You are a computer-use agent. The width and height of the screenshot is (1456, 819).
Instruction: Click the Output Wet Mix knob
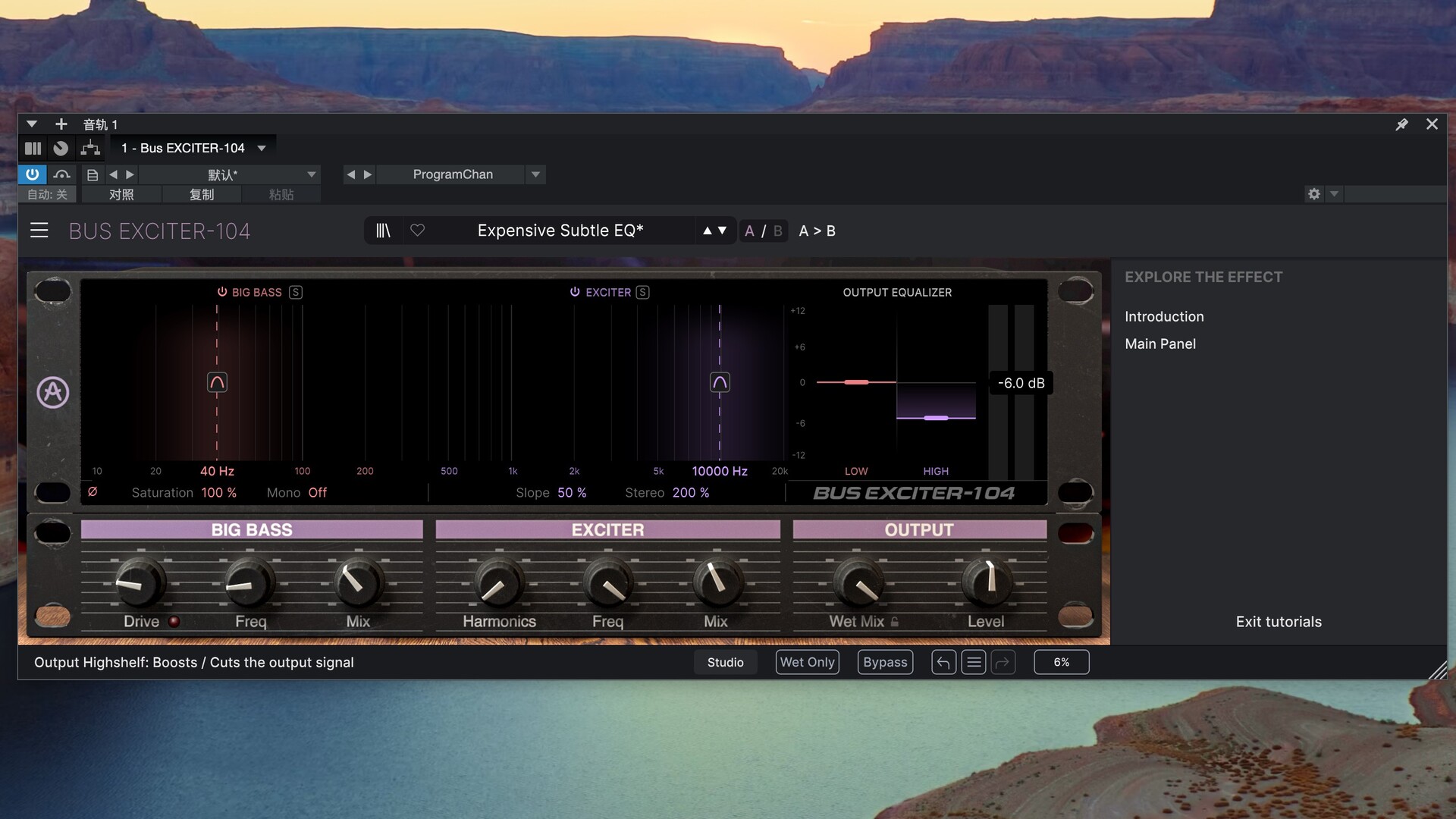[858, 582]
